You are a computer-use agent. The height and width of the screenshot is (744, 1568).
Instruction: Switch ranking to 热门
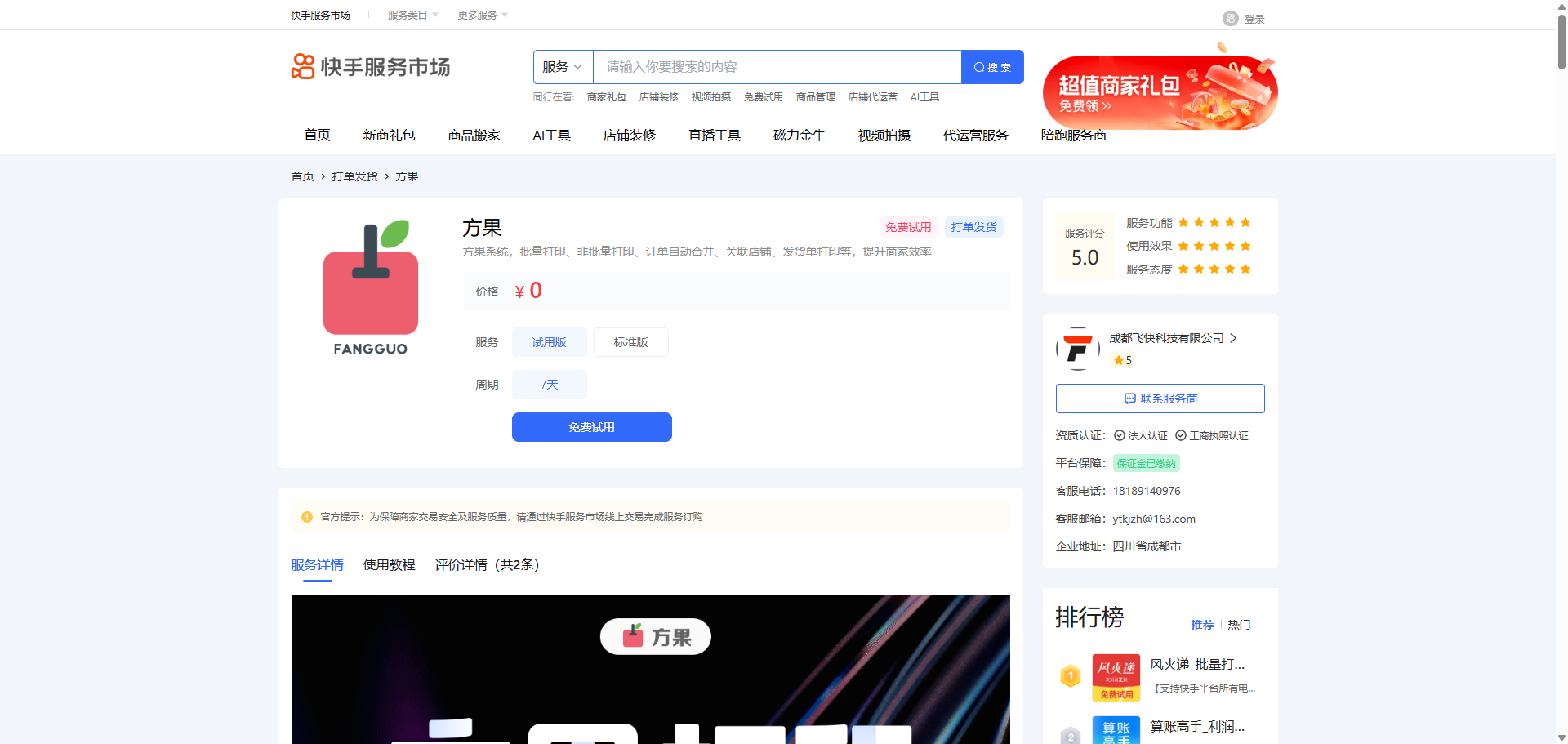[1239, 625]
